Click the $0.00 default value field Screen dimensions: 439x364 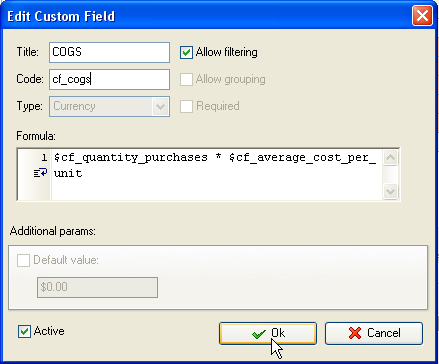coord(97,287)
